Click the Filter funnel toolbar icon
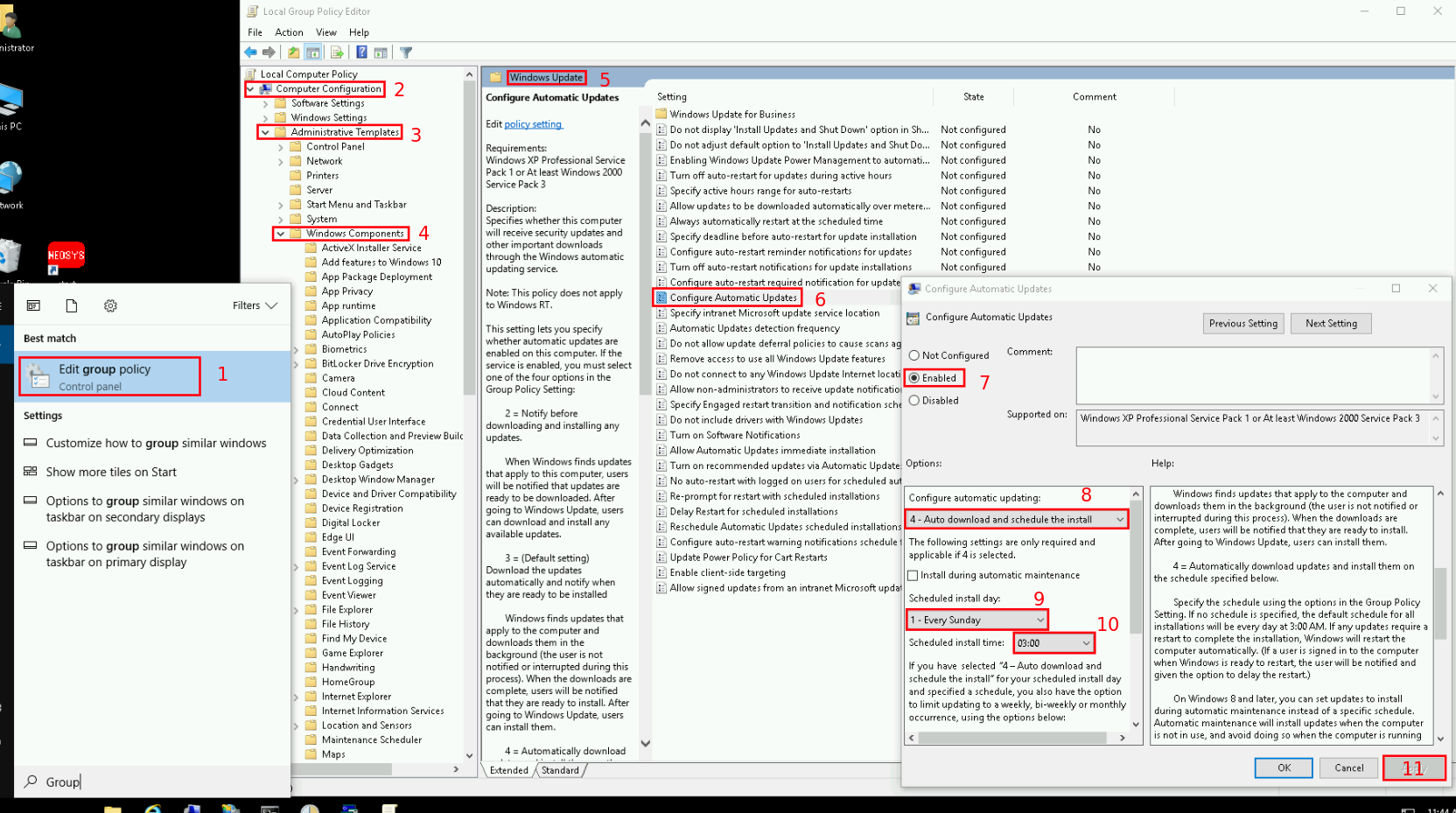 tap(406, 53)
